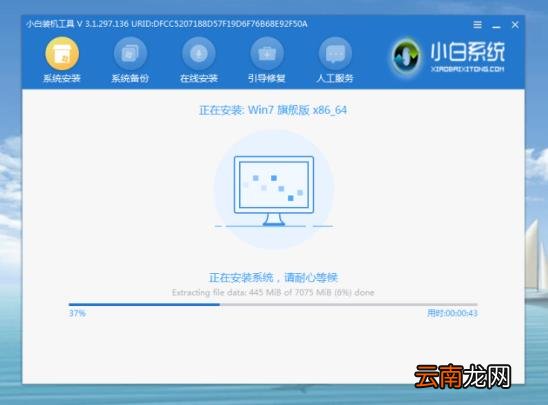
Task: Select the 引导修复 tab label
Action: 267,78
